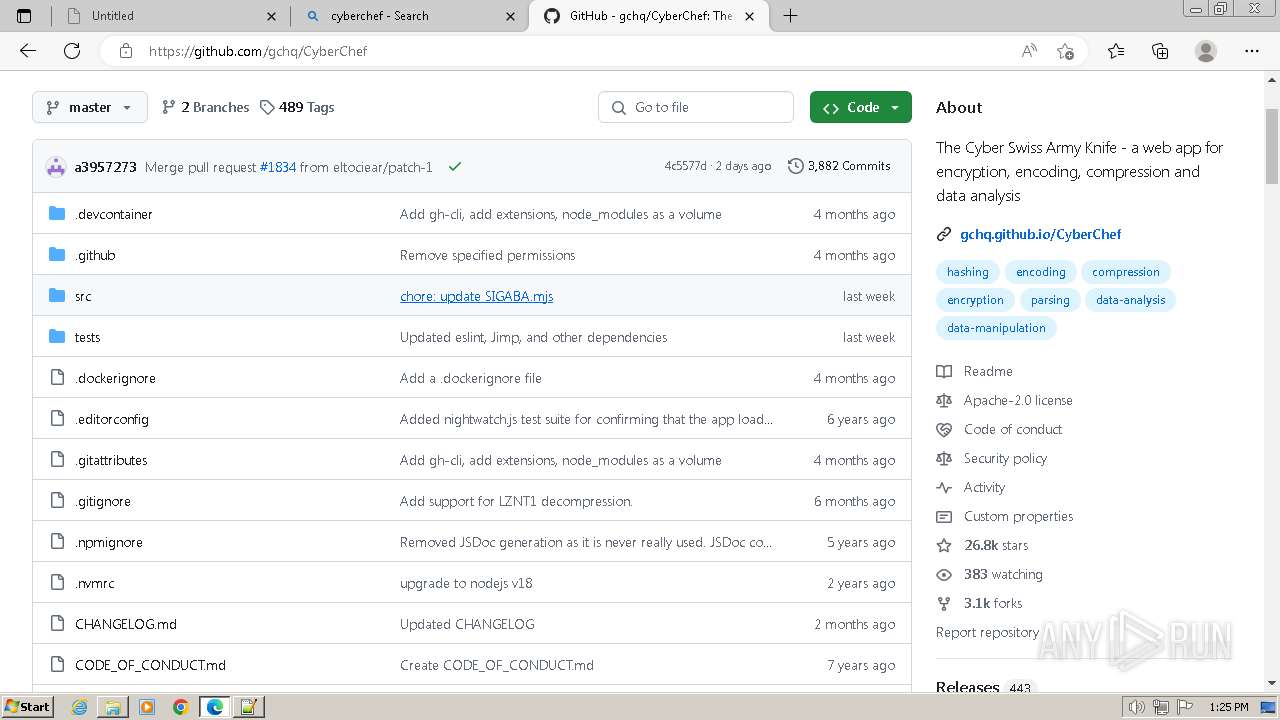The height and width of the screenshot is (720, 1280).
Task: View site information lock icon
Action: pos(126,51)
